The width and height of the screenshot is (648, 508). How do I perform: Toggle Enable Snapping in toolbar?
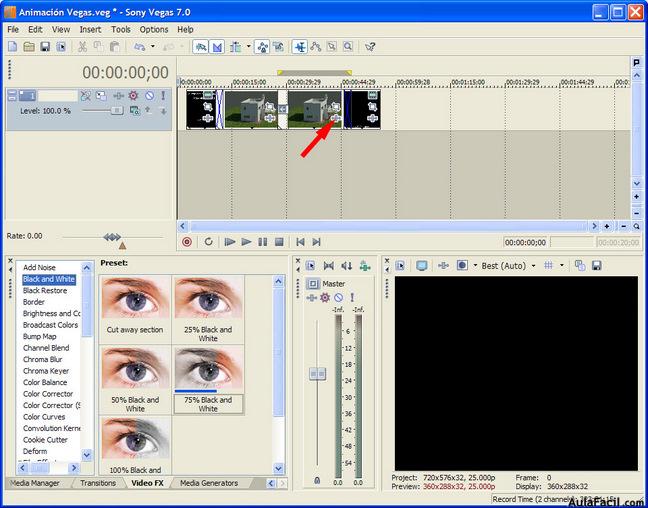[x=200, y=47]
